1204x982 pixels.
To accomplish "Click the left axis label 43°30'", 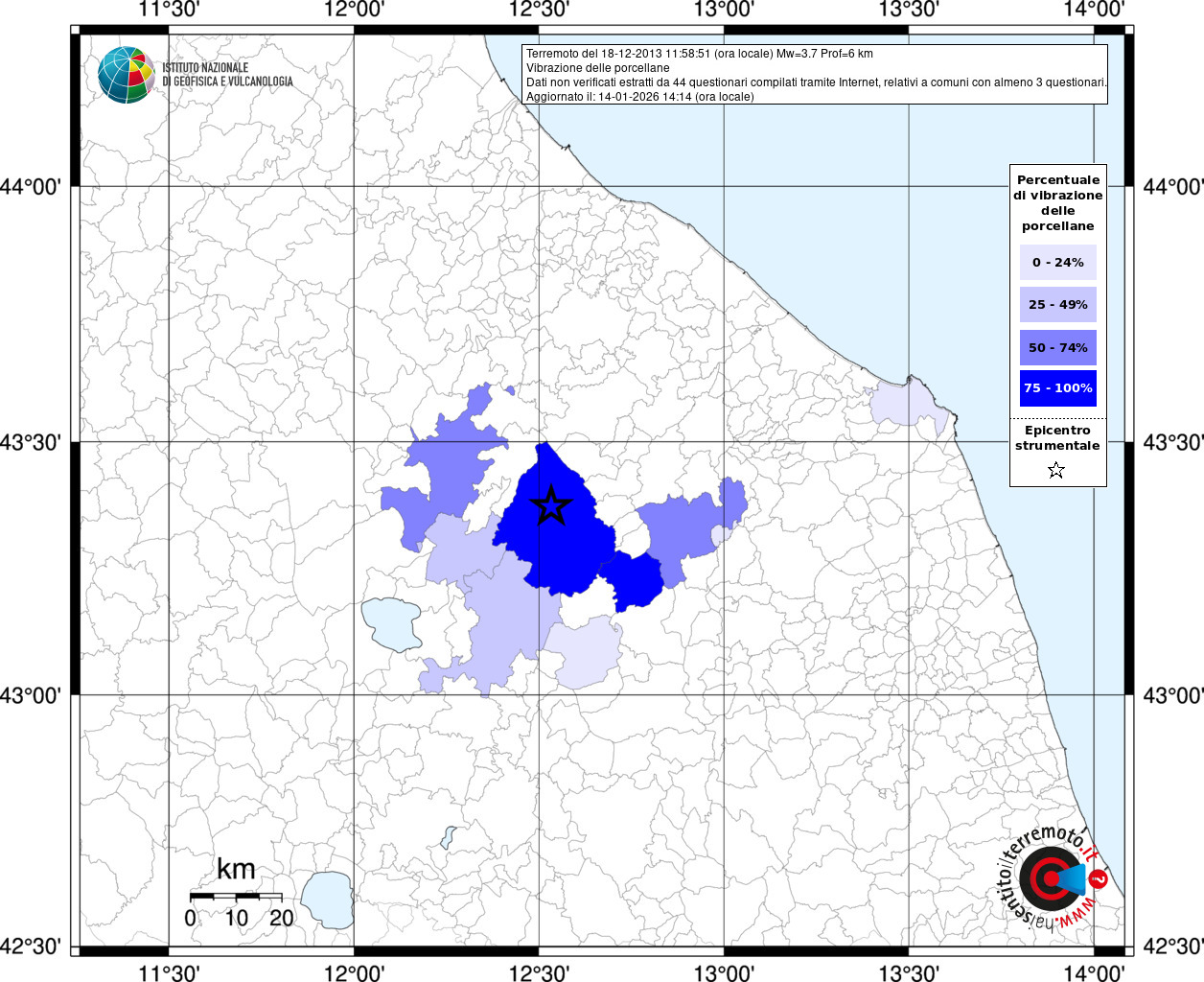I will pyautogui.click(x=32, y=442).
